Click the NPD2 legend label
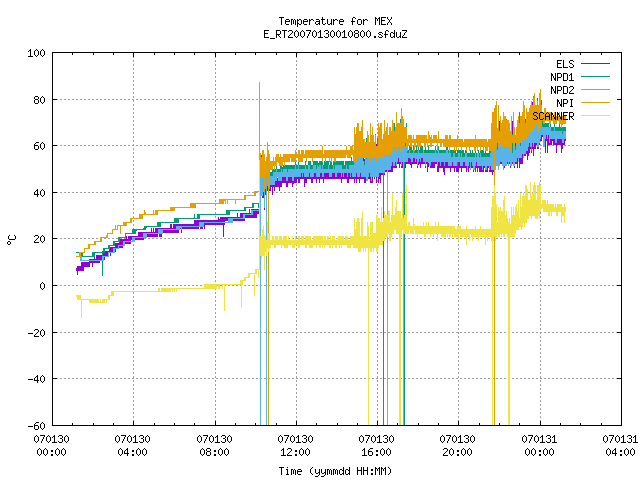Screen dimensions: 640x480 (x=562, y=90)
